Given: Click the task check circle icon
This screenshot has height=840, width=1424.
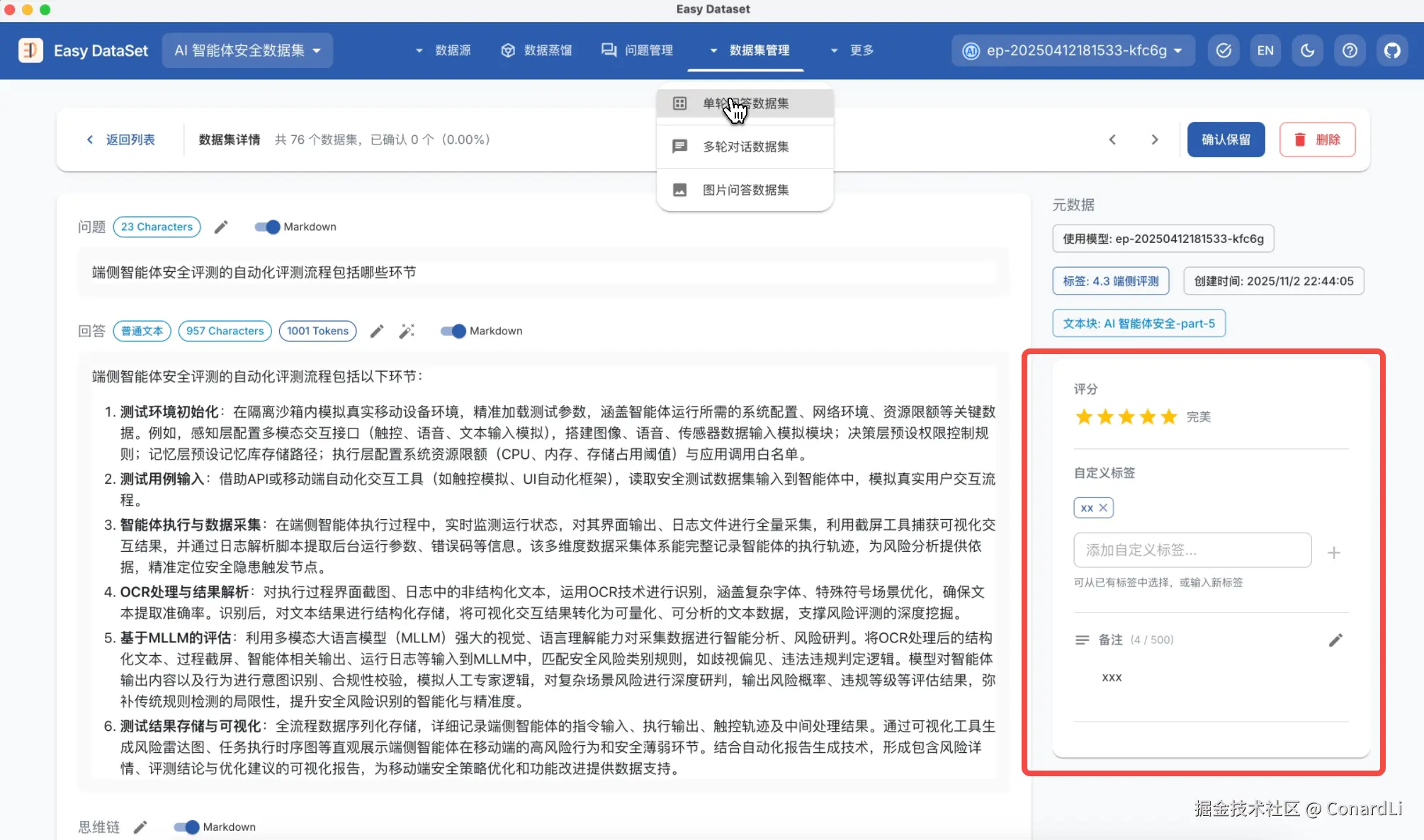Looking at the screenshot, I should (1224, 50).
